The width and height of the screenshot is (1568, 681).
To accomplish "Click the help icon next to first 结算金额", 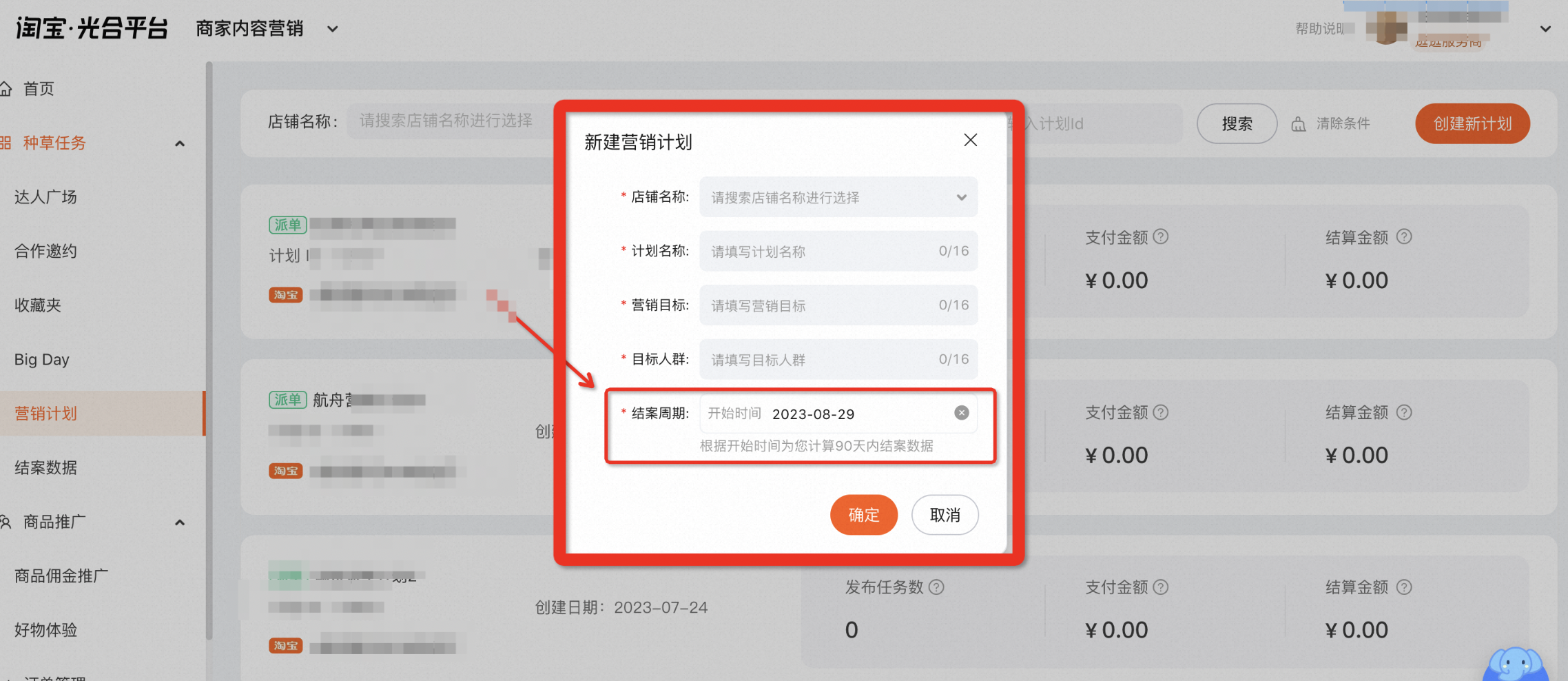I will (1404, 236).
